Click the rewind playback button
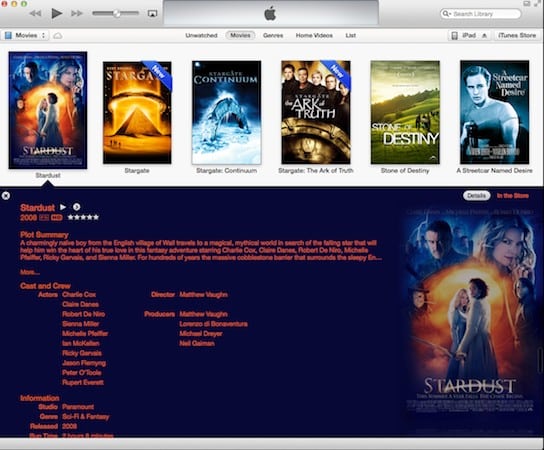 tap(35, 14)
